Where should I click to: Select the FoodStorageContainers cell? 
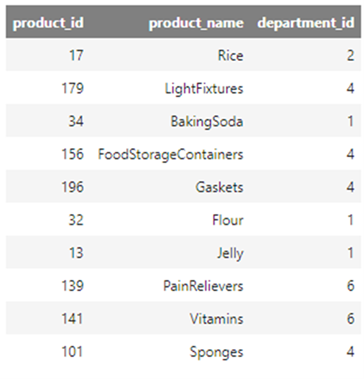(x=170, y=154)
